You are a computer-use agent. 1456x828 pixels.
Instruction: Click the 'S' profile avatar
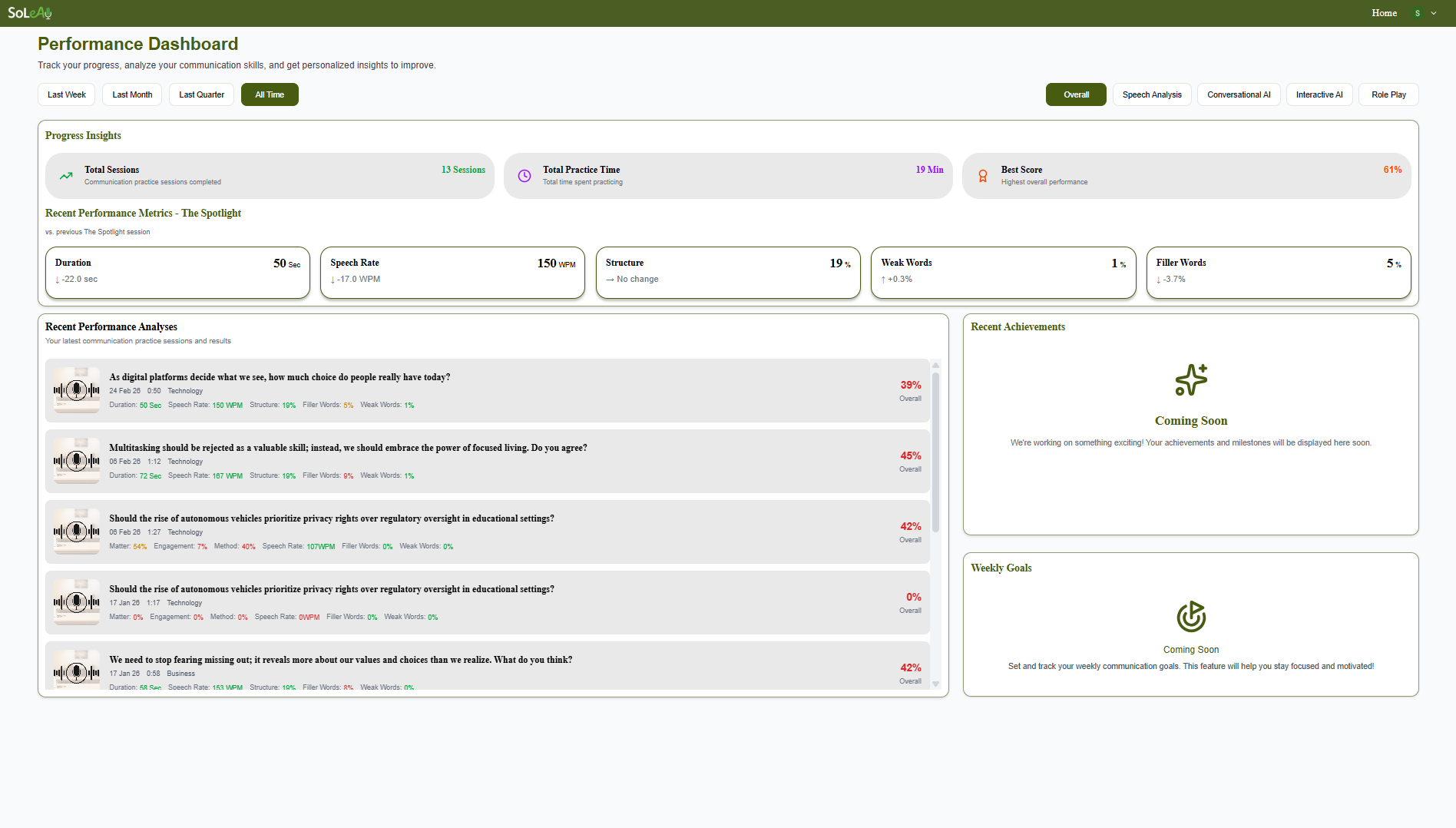(x=1418, y=12)
